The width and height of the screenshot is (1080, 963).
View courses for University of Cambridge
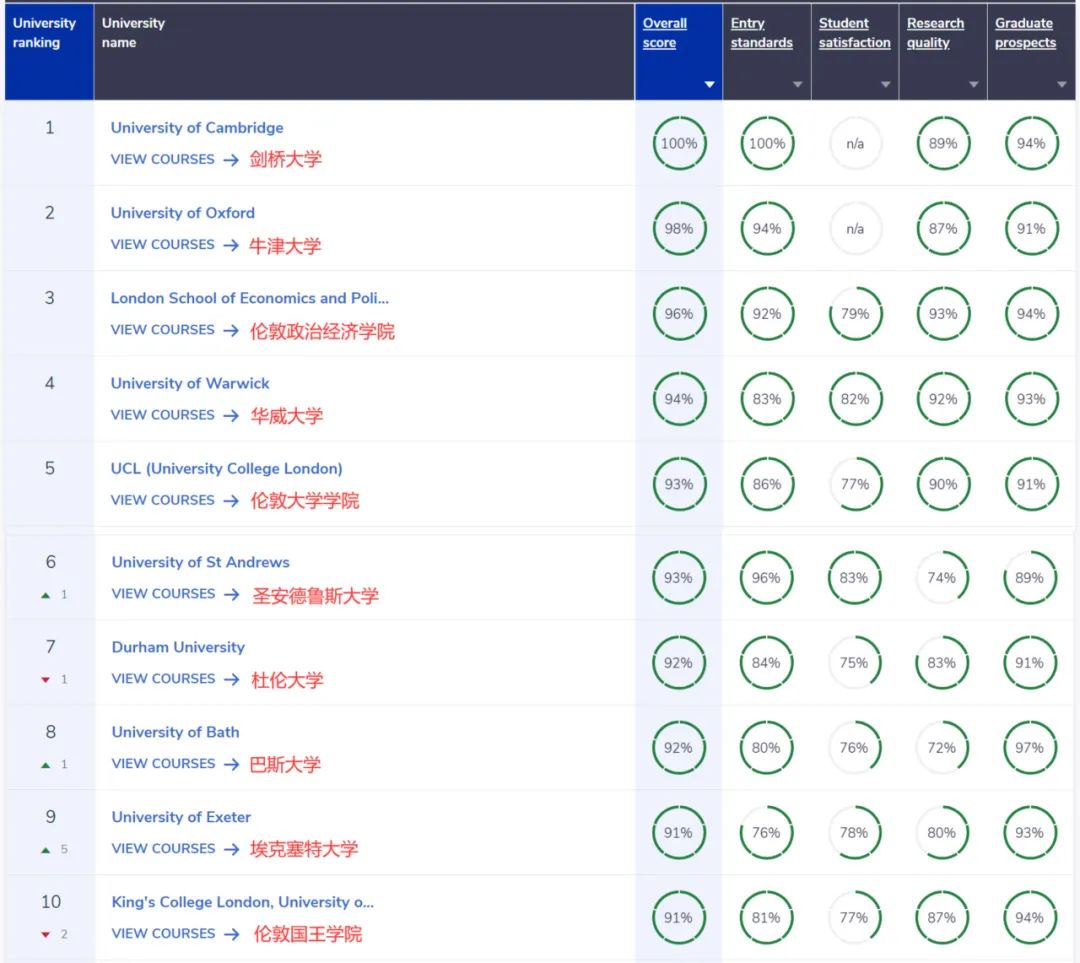click(175, 159)
